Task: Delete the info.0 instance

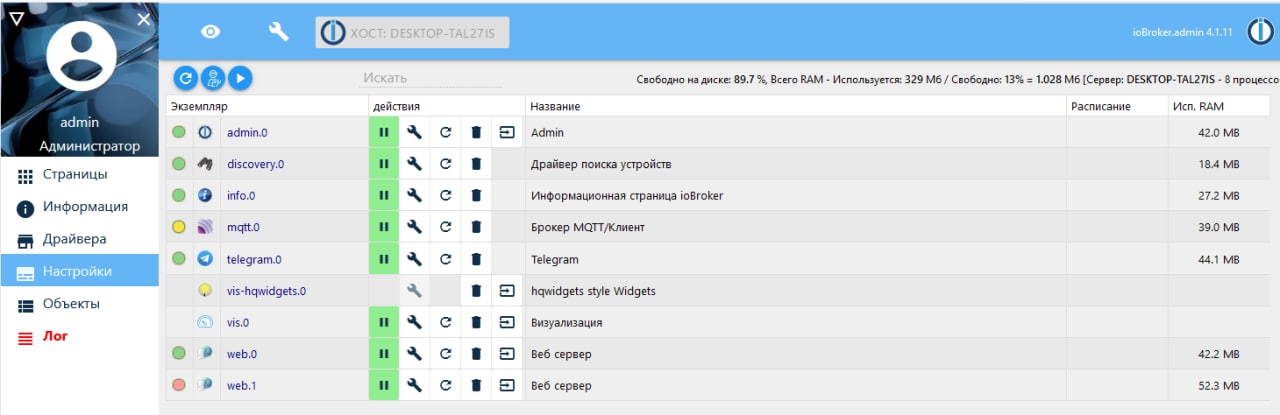Action: (476, 195)
